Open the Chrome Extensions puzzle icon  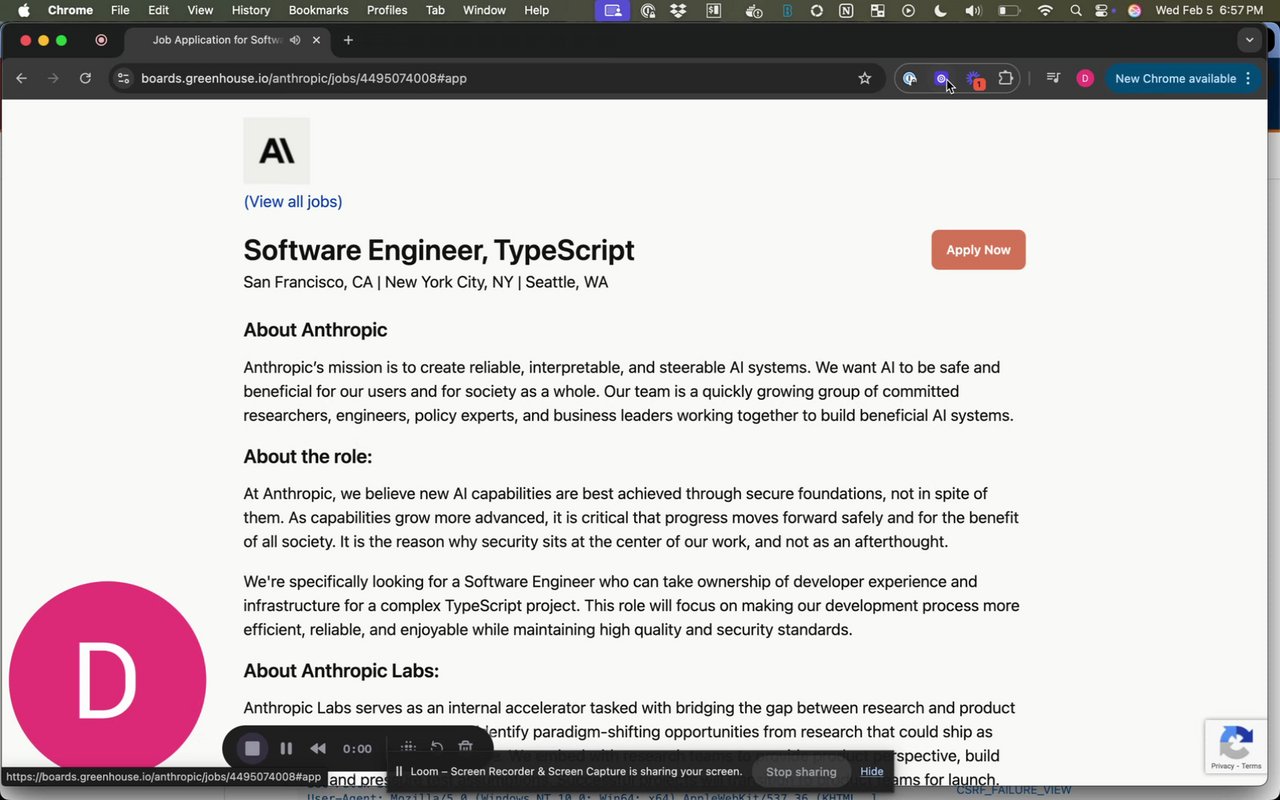1006,78
